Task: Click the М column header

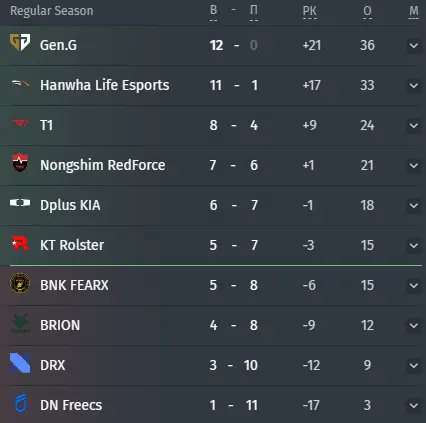Action: 414,11
